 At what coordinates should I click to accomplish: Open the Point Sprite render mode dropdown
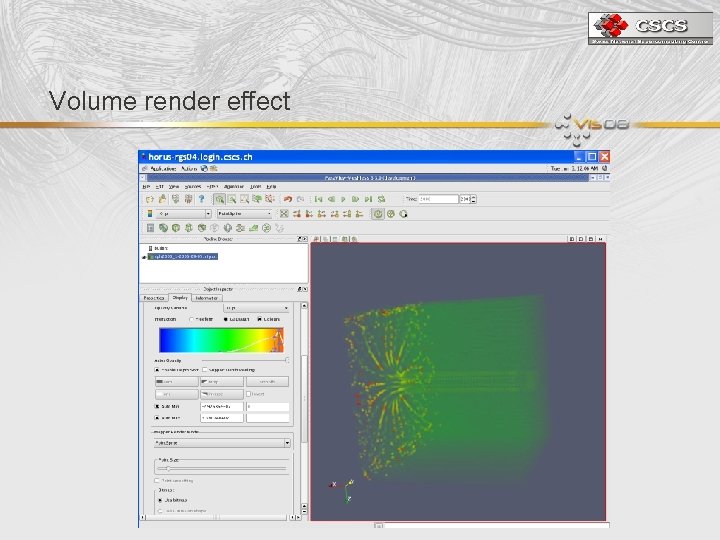coord(222,443)
